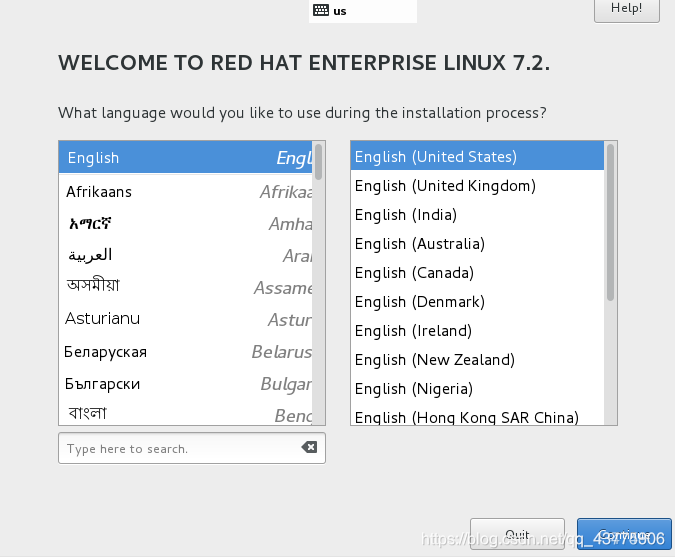
Task: Open the Help! button
Action: point(627,9)
